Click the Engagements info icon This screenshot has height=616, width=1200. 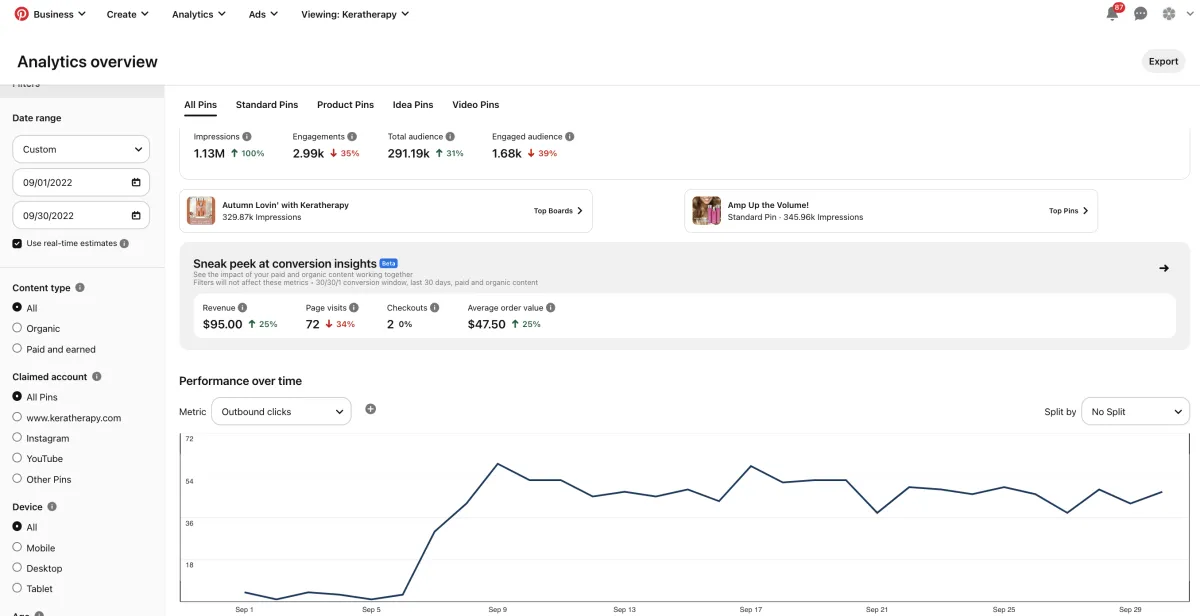click(353, 136)
